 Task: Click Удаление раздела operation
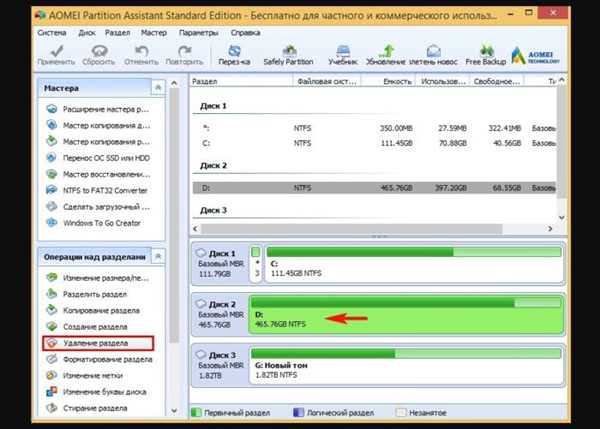pos(98,343)
